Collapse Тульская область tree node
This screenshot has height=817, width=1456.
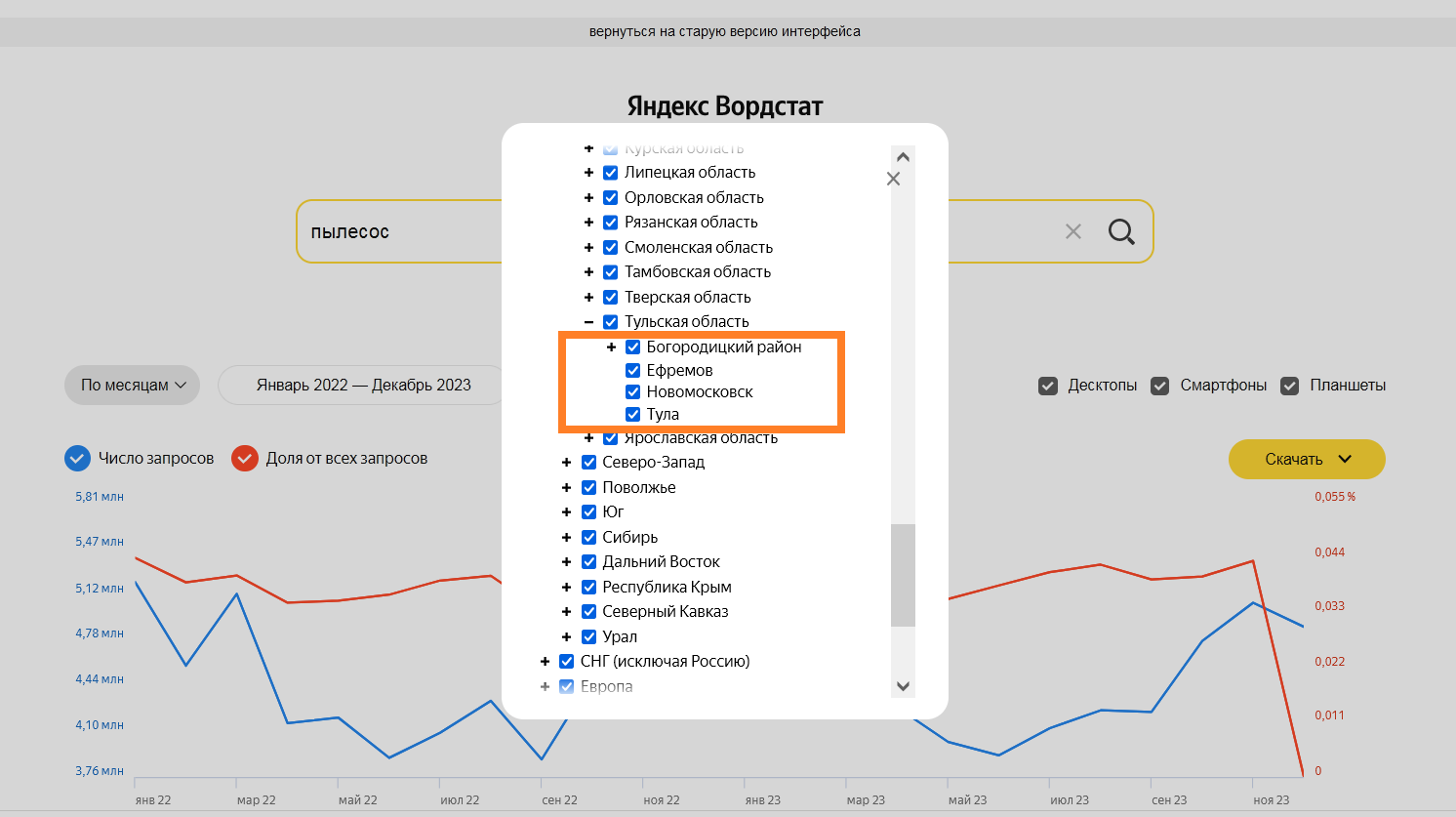588,322
